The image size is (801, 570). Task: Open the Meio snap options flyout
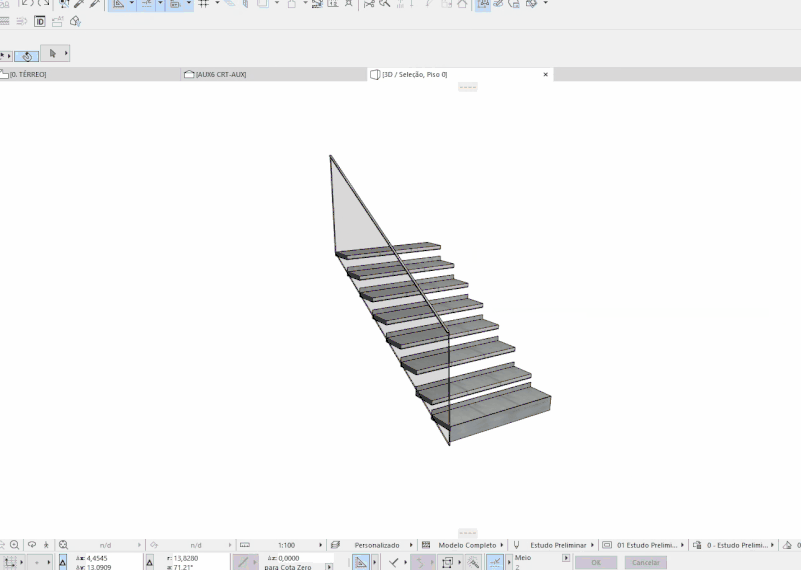point(566,558)
